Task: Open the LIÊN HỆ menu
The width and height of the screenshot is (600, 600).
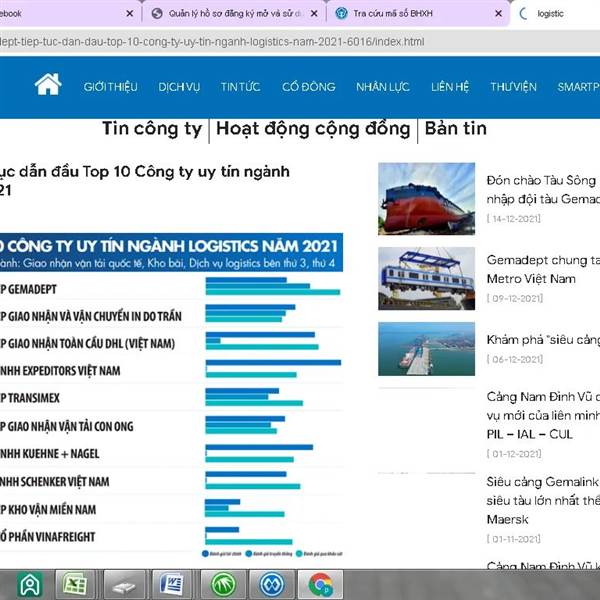Action: (450, 87)
